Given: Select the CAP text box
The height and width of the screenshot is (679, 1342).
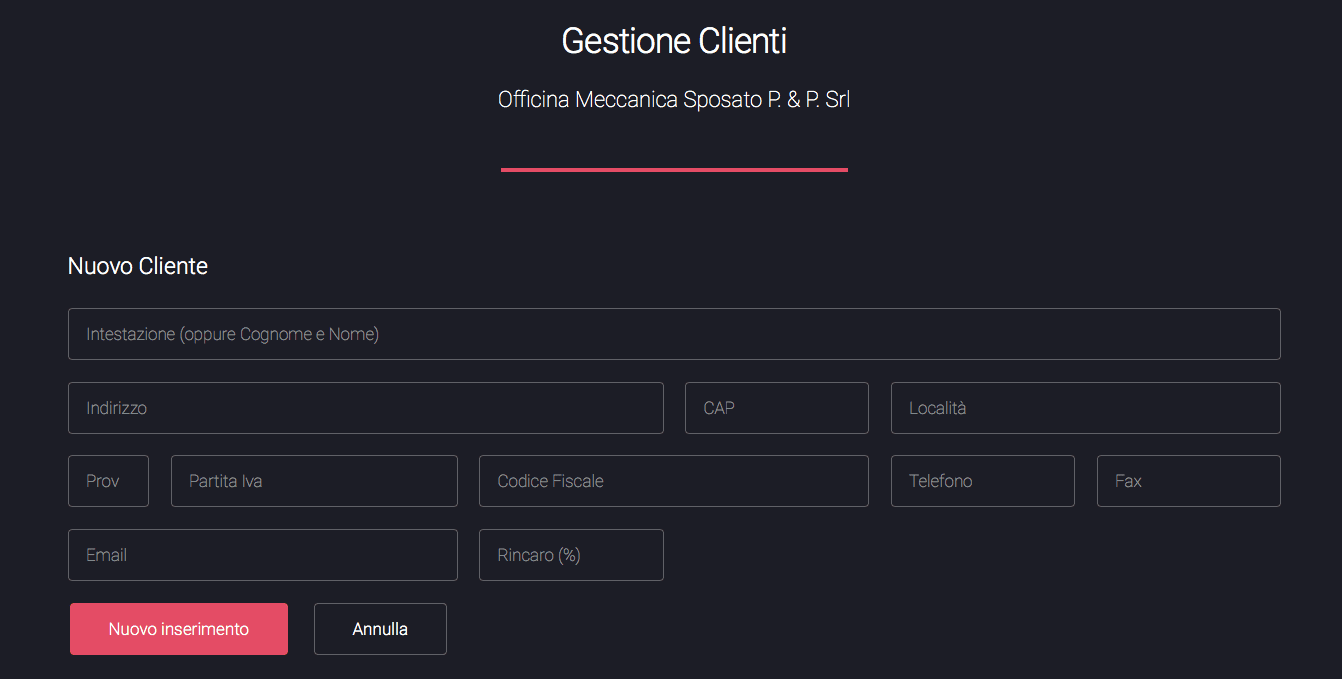Looking at the screenshot, I should point(776,408).
